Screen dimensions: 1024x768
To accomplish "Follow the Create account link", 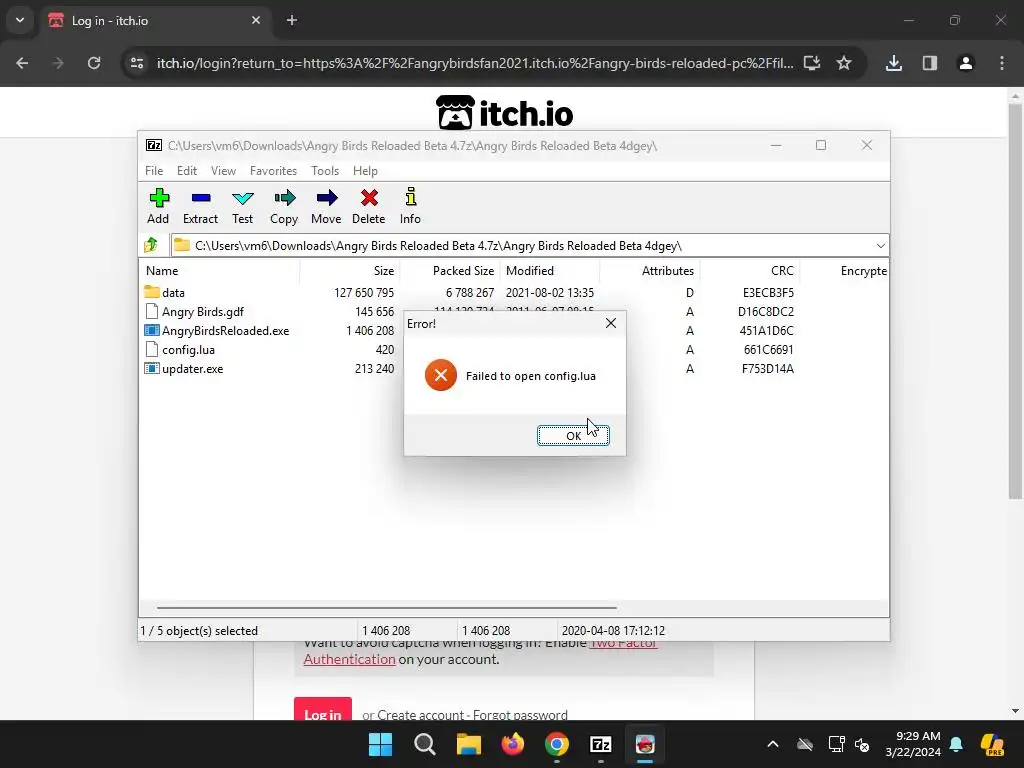I will pos(420,715).
